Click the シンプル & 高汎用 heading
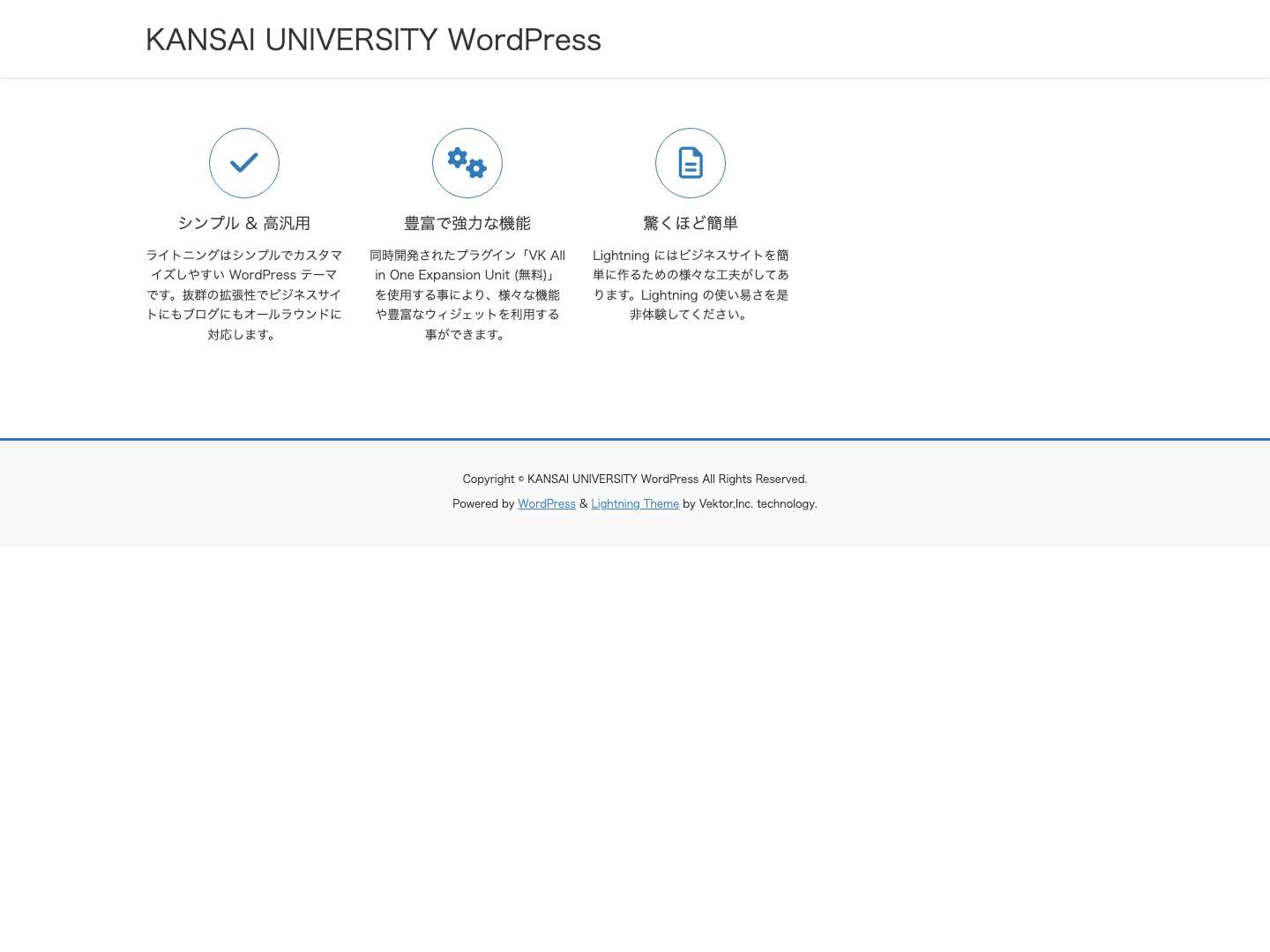The height and width of the screenshot is (952, 1270). click(244, 223)
